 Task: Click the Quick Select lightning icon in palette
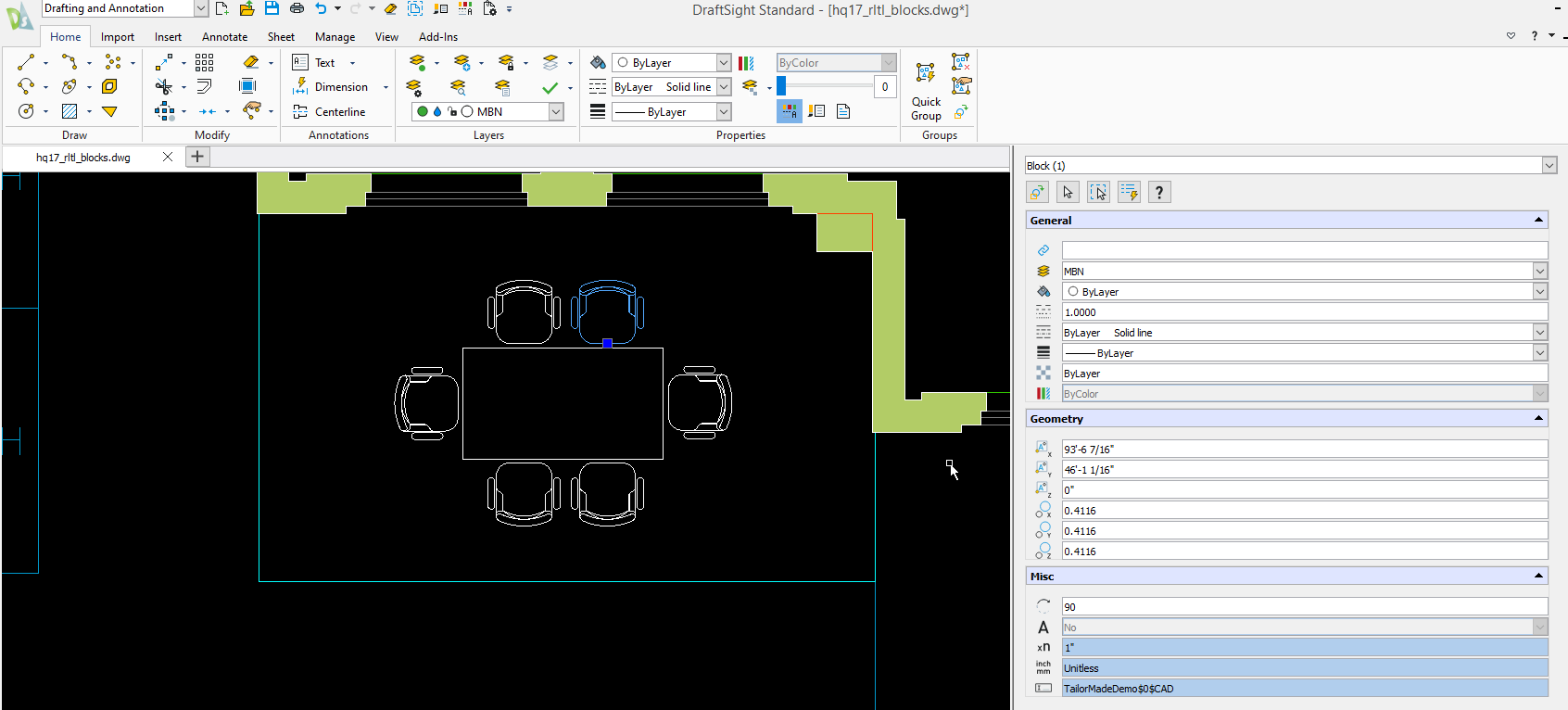pyautogui.click(x=1129, y=192)
